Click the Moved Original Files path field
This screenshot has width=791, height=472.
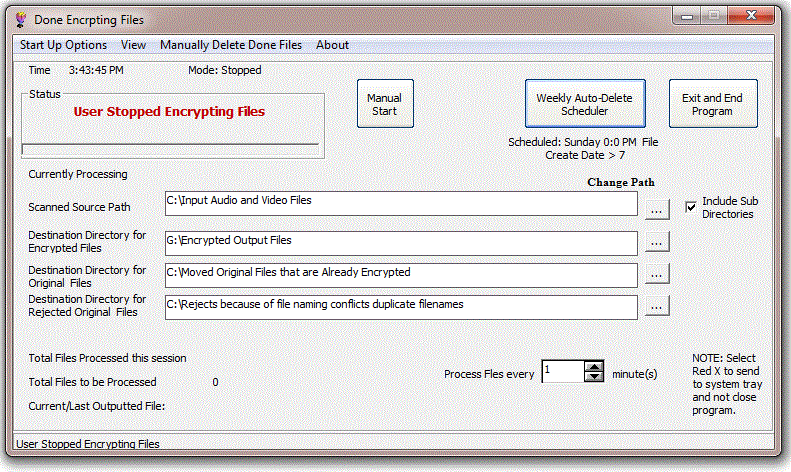coord(401,275)
